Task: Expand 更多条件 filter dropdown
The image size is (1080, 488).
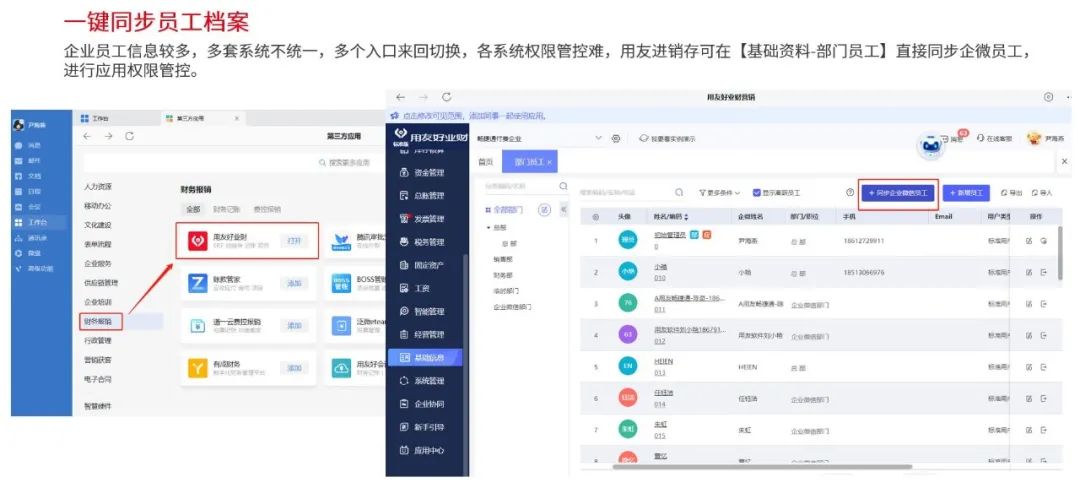Action: [720, 193]
